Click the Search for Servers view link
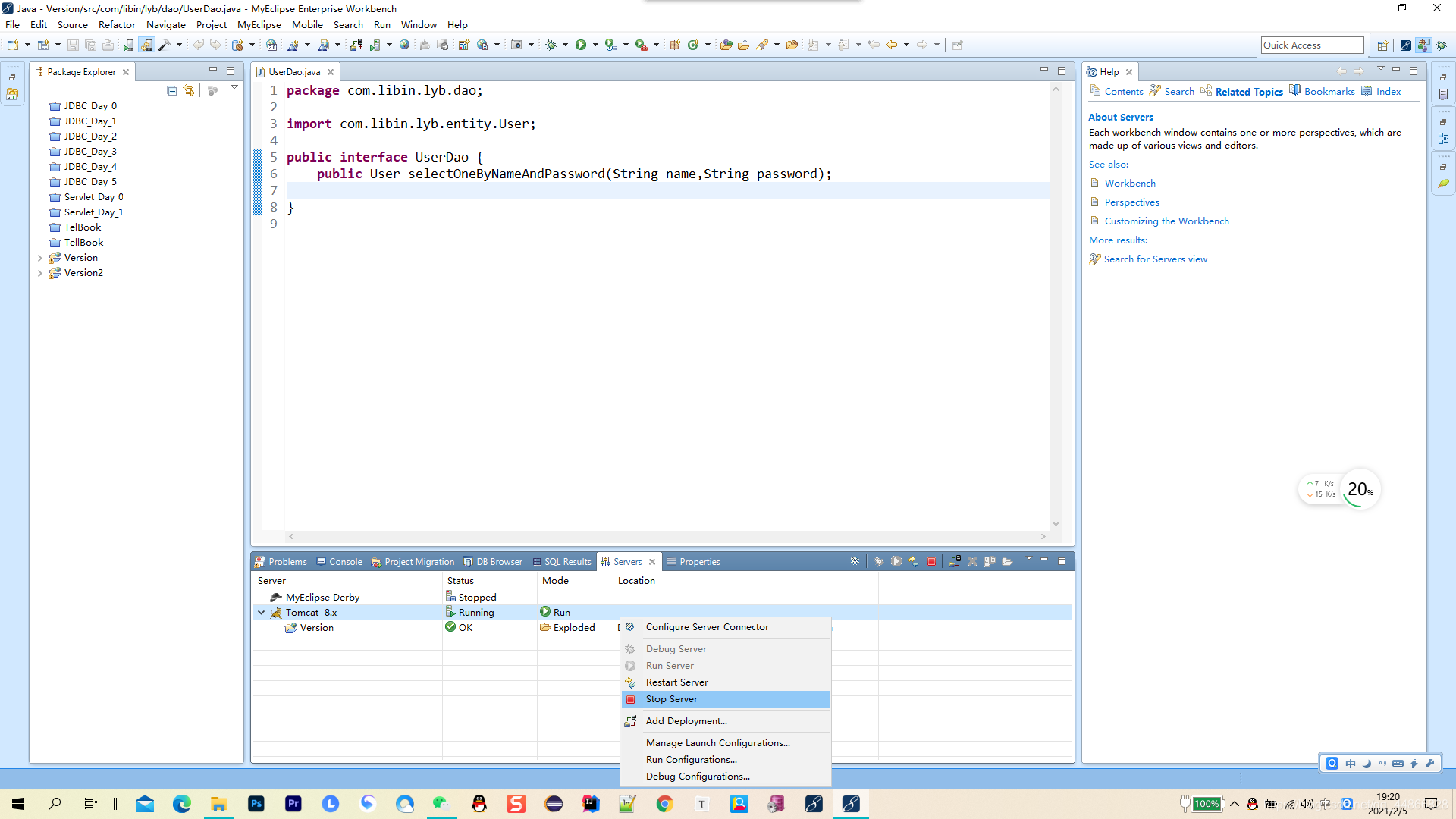This screenshot has width=1456, height=819. pyautogui.click(x=1155, y=259)
